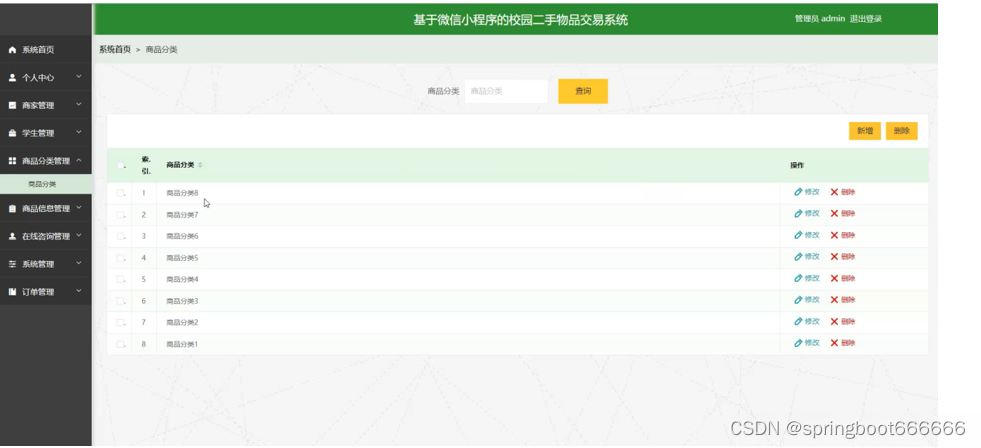Open the 个人中心 sidebar menu
The image size is (981, 448).
pos(46,78)
